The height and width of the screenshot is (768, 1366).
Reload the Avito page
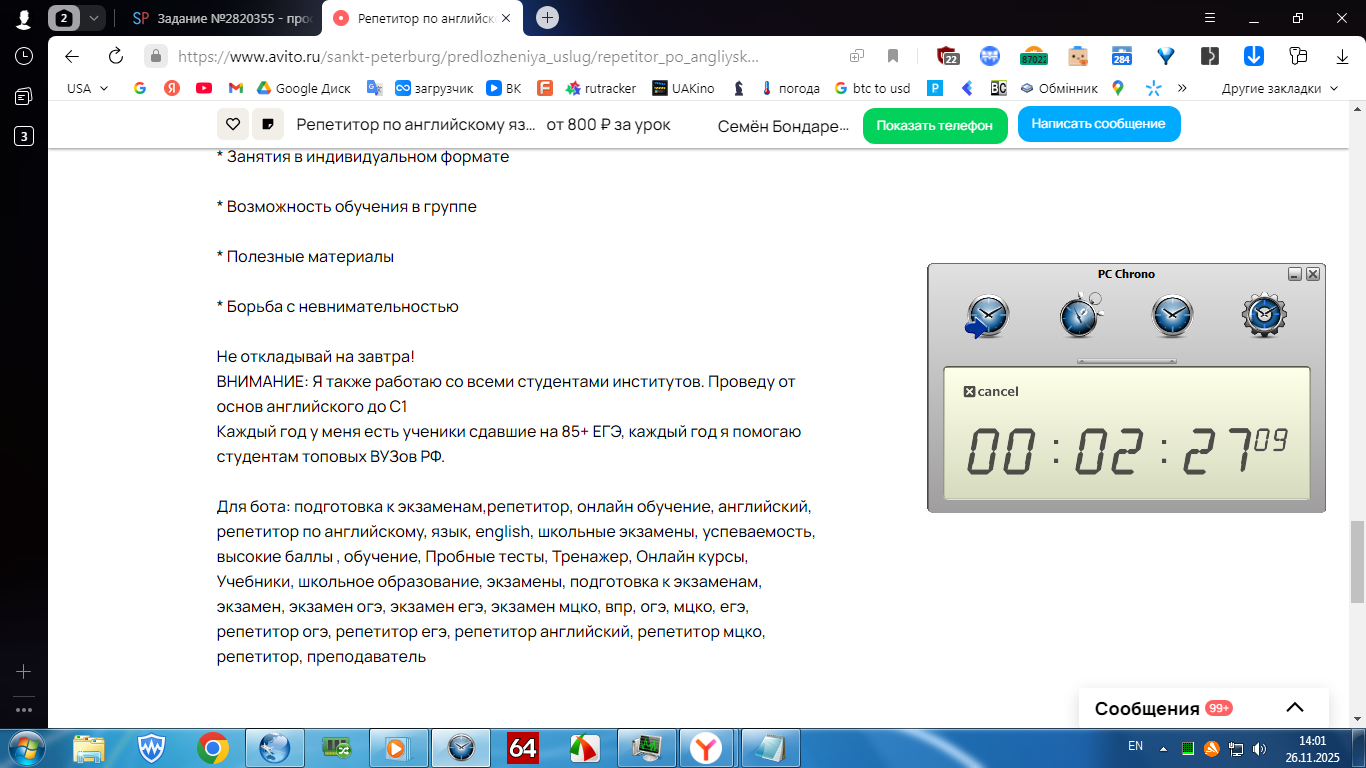pyautogui.click(x=116, y=56)
